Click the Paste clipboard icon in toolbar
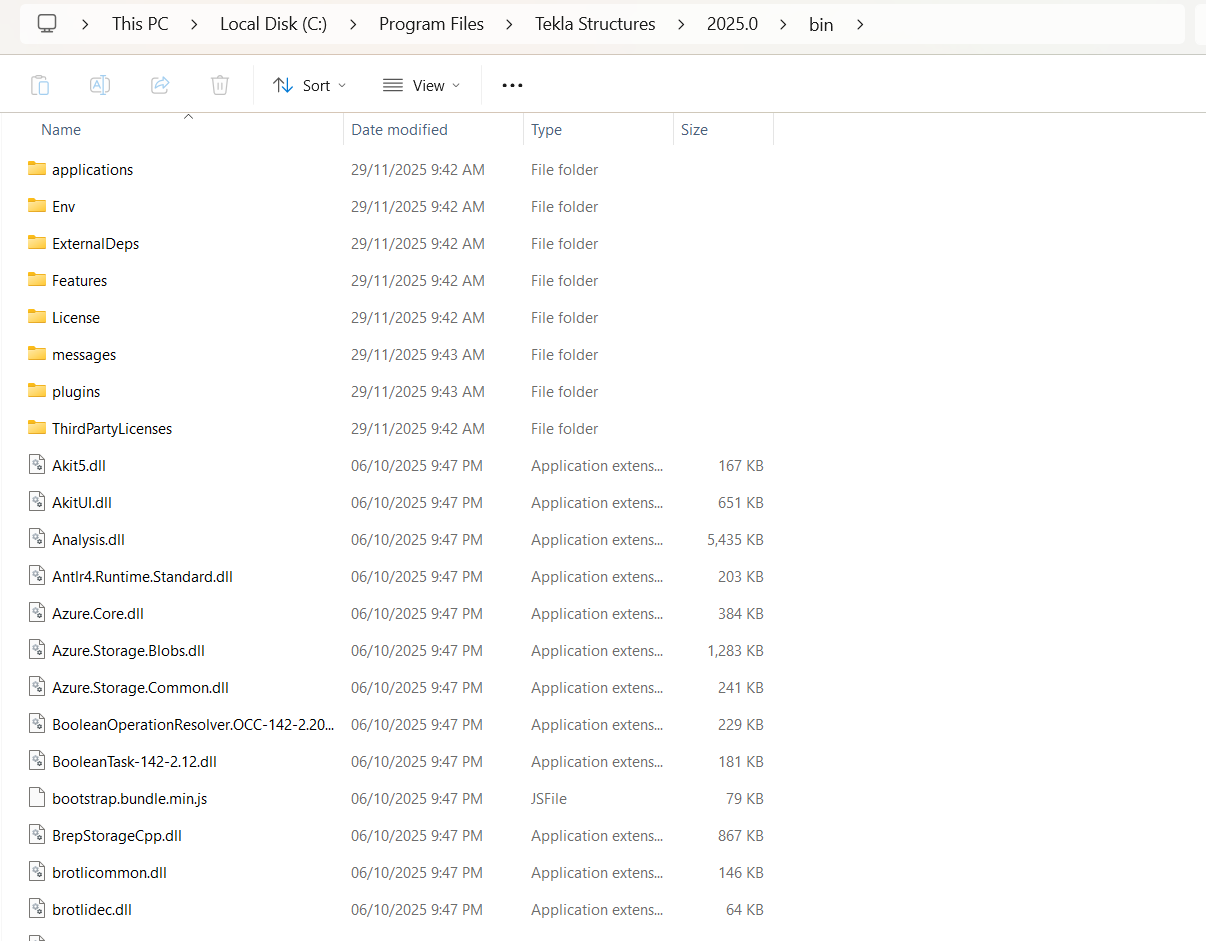 coord(40,85)
